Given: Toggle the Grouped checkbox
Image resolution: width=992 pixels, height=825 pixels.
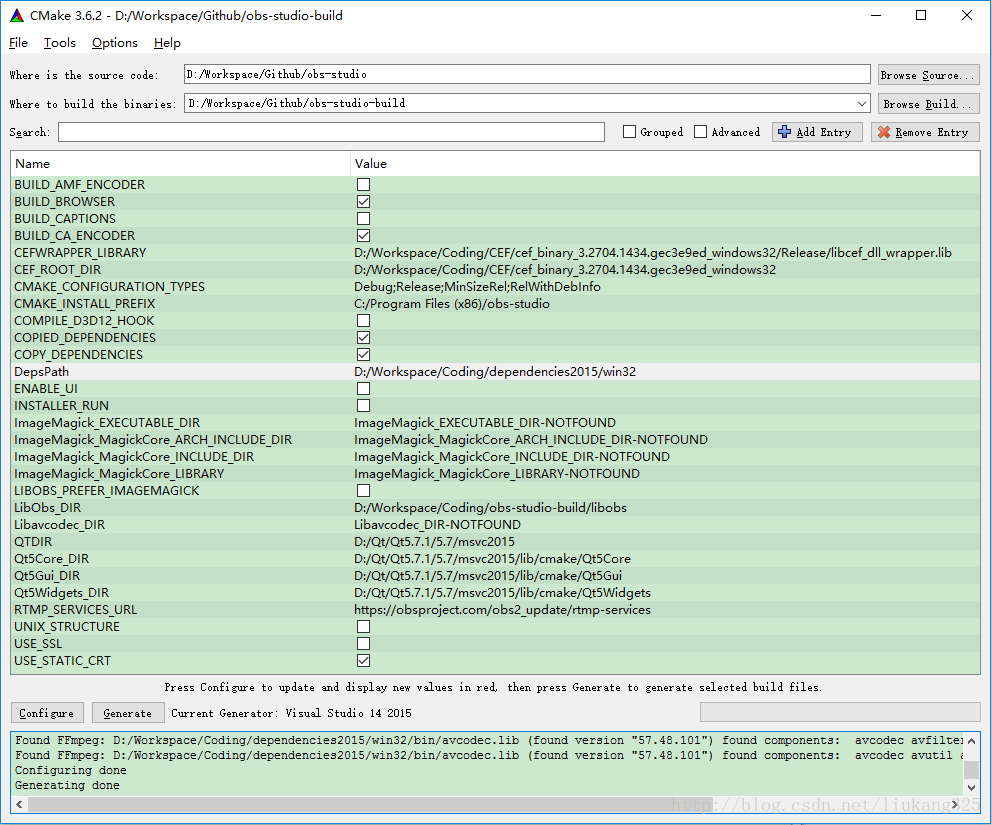Looking at the screenshot, I should pyautogui.click(x=629, y=132).
